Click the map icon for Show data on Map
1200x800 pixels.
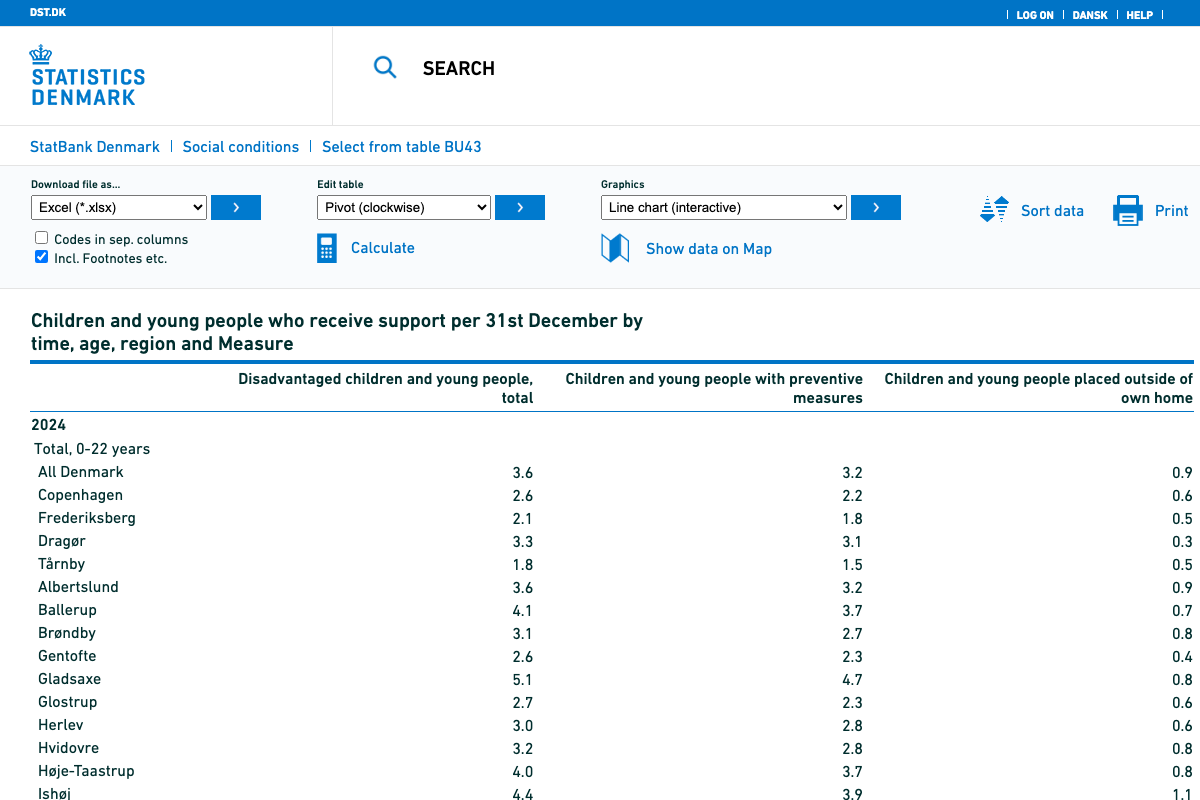pos(615,248)
